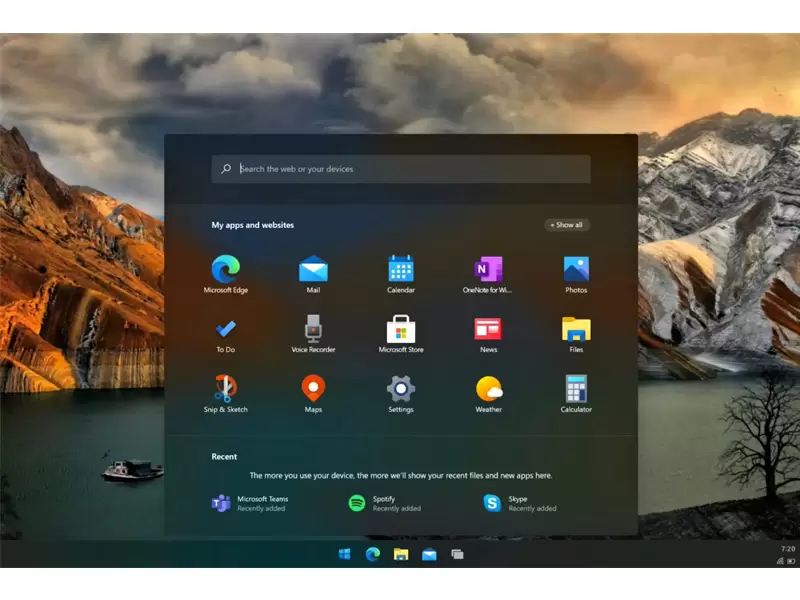Click the network icon in the system tray
This screenshot has width=800, height=600.
click(x=780, y=561)
